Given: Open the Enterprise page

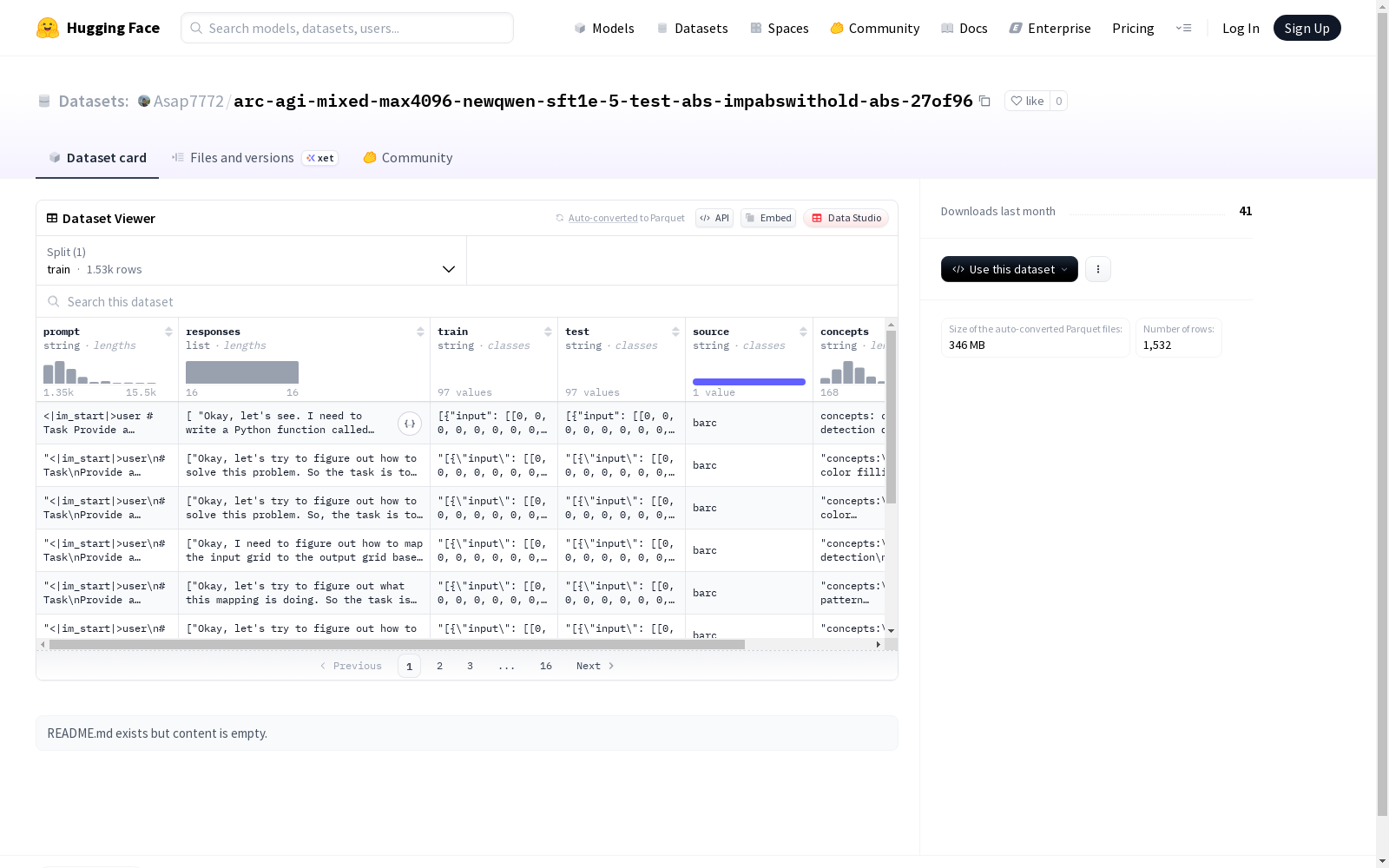Looking at the screenshot, I should tap(1050, 28).
